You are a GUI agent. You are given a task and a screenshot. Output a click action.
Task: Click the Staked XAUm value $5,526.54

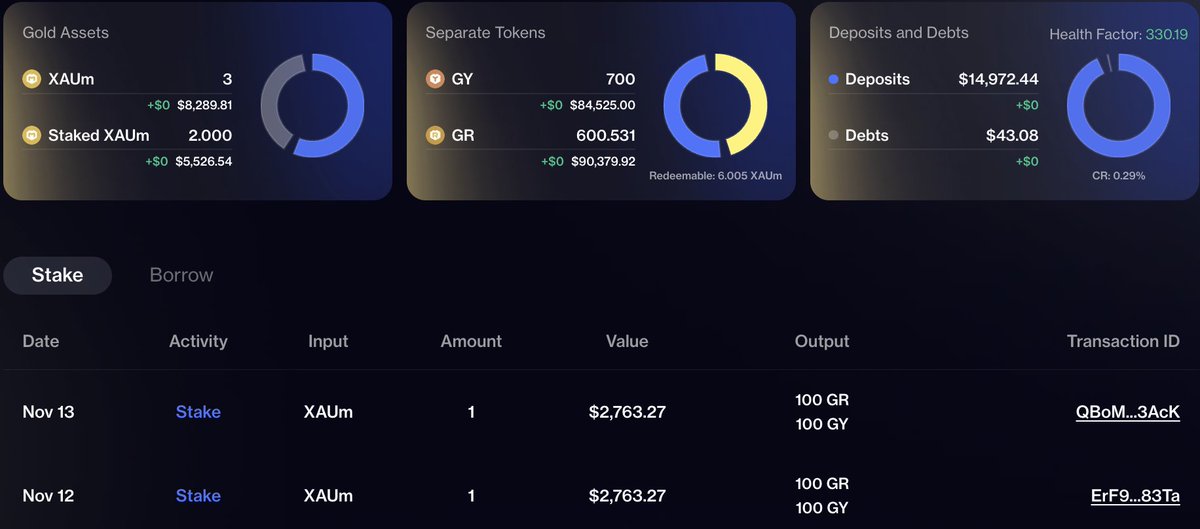tap(204, 161)
